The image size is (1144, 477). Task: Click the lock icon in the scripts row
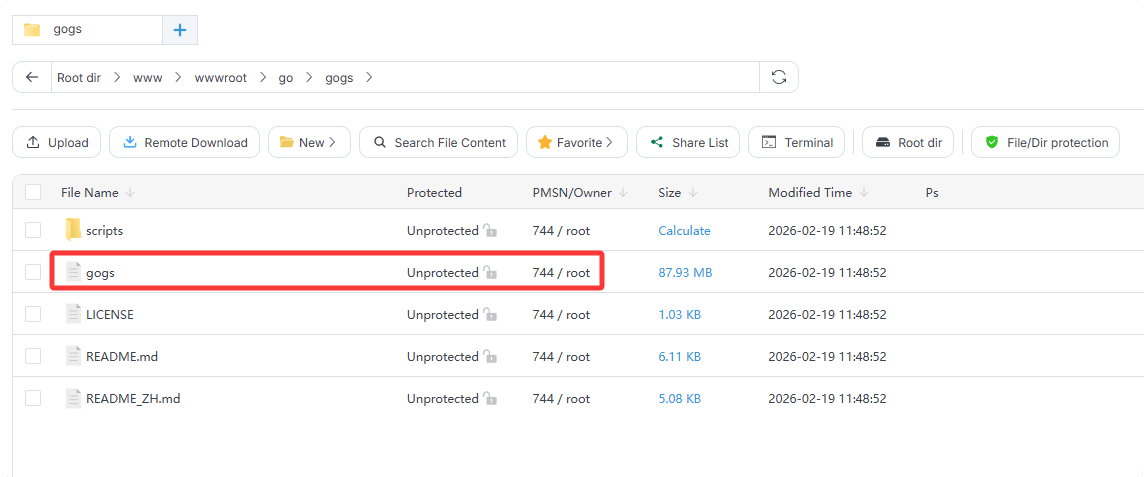coord(490,231)
